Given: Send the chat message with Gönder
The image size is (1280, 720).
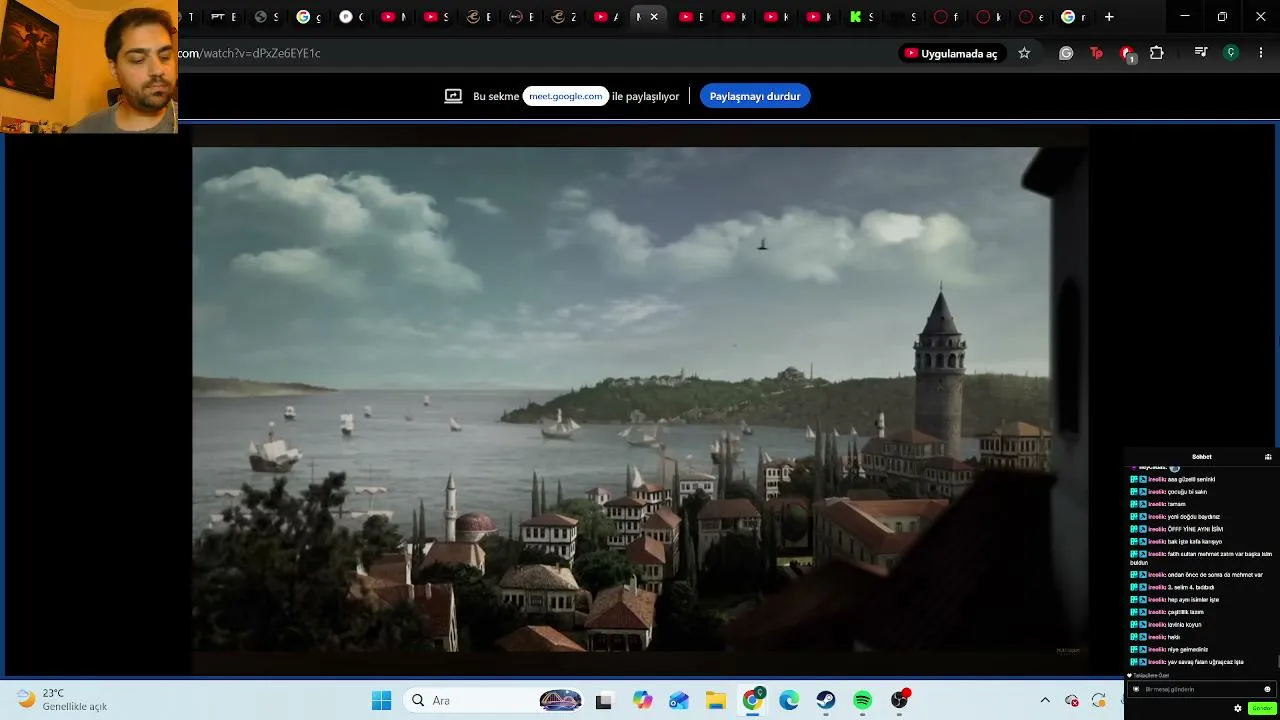Looking at the screenshot, I should 1262,708.
